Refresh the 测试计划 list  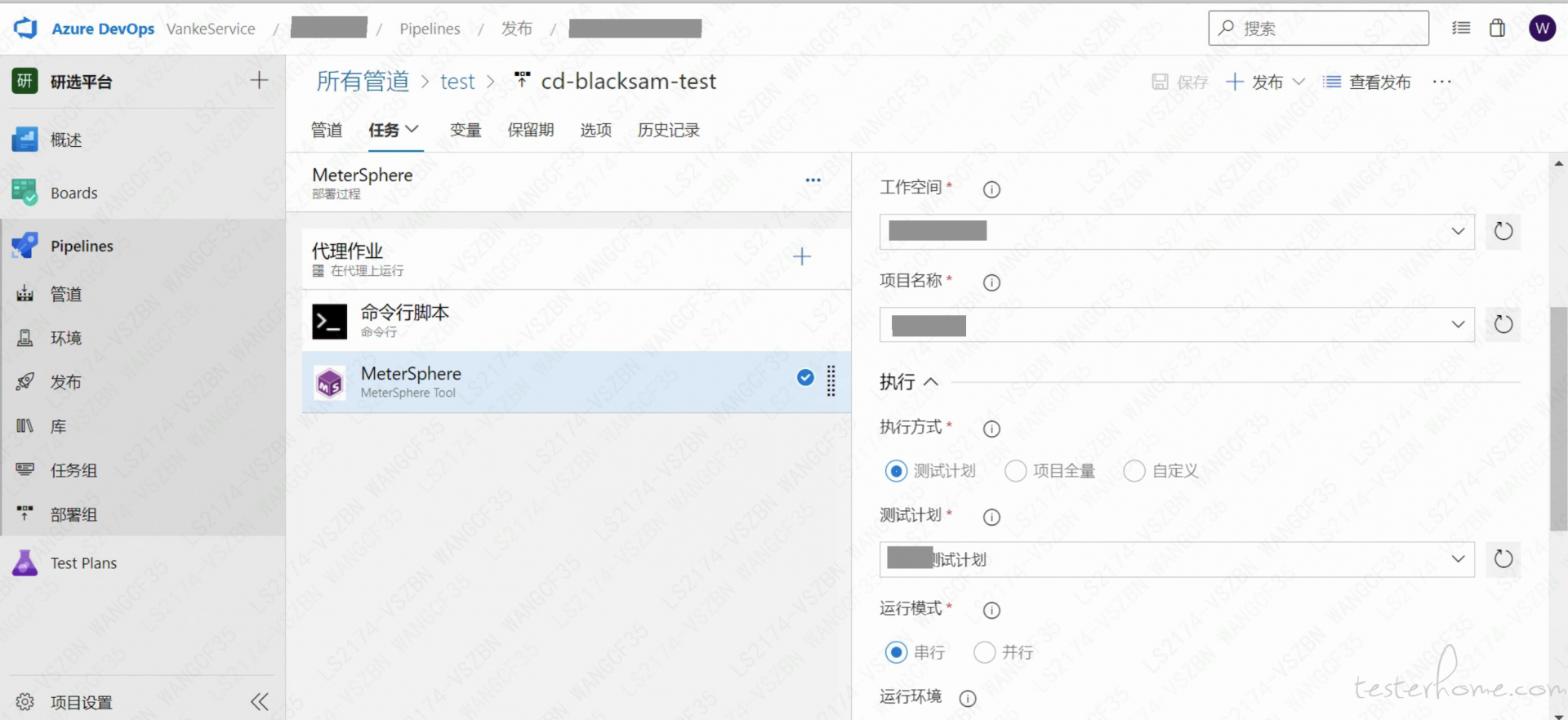pyautogui.click(x=1503, y=559)
